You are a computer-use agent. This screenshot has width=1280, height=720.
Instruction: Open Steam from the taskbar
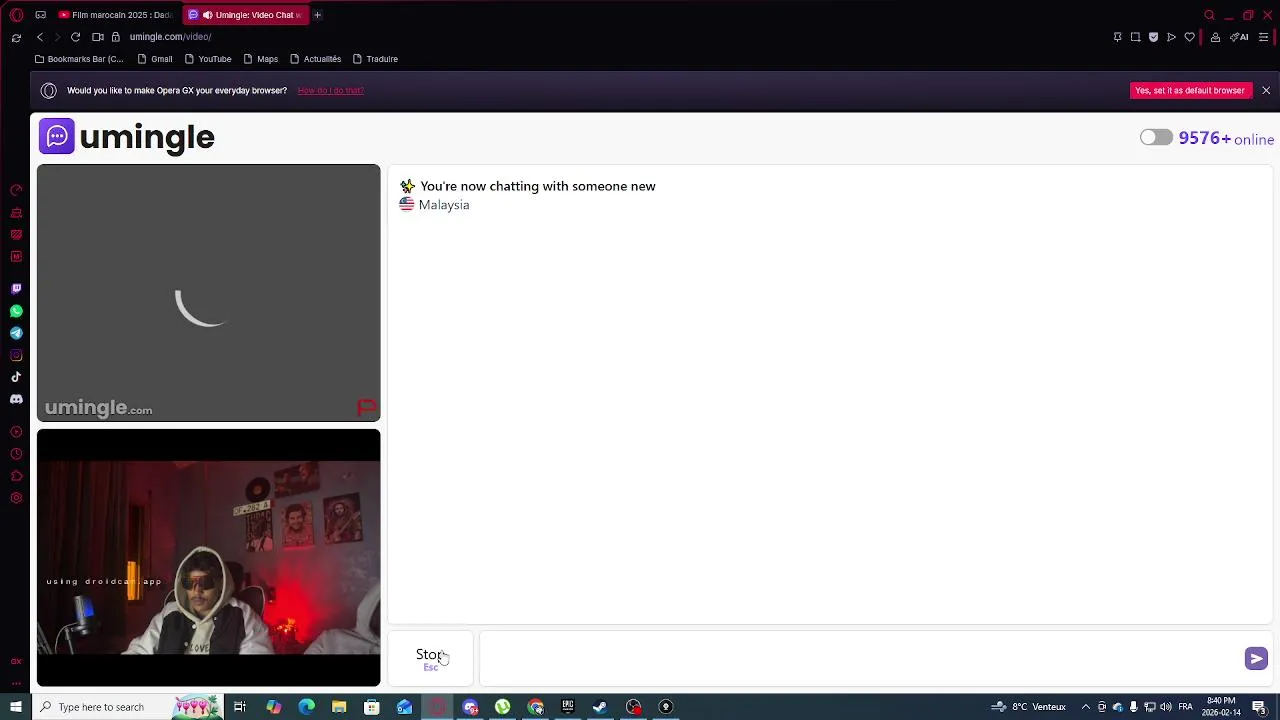click(x=600, y=707)
